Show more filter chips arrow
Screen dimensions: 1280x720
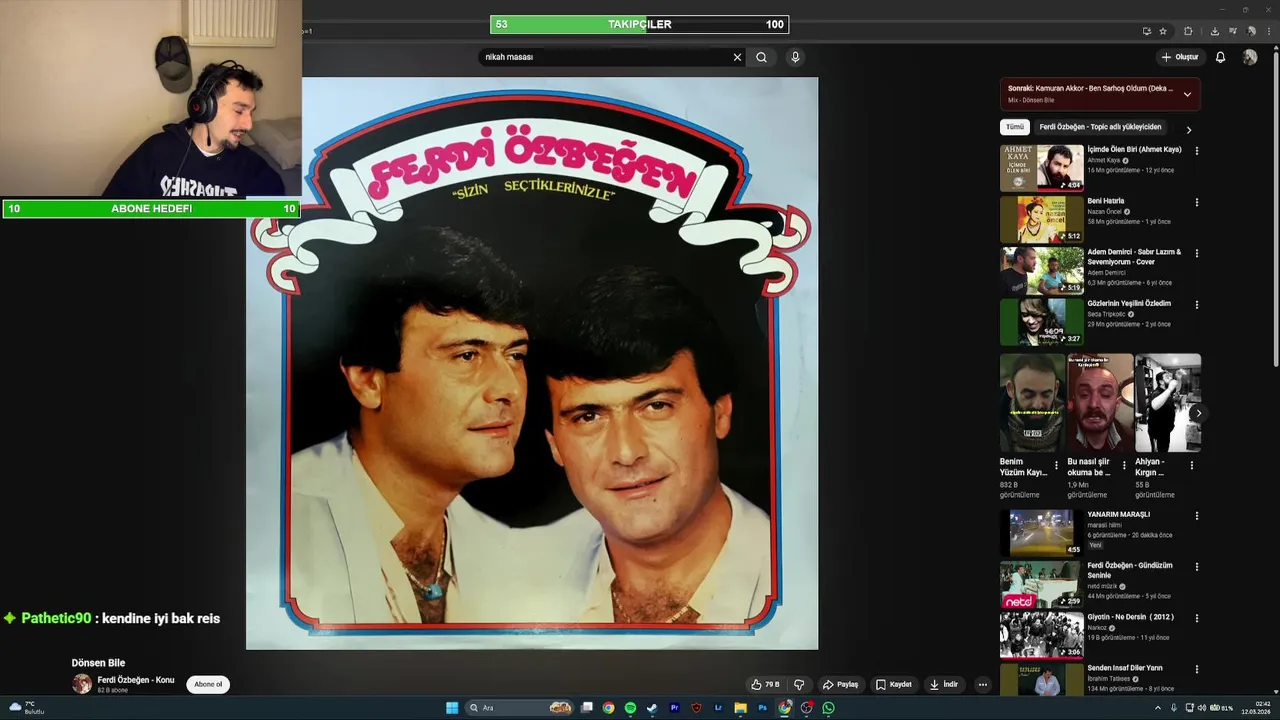(1189, 129)
